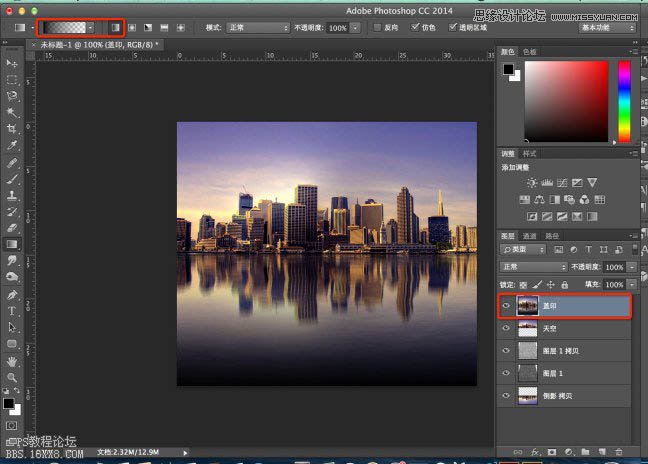This screenshot has height=464, width=648.
Task: Select the Type (T) tool
Action: 12,310
